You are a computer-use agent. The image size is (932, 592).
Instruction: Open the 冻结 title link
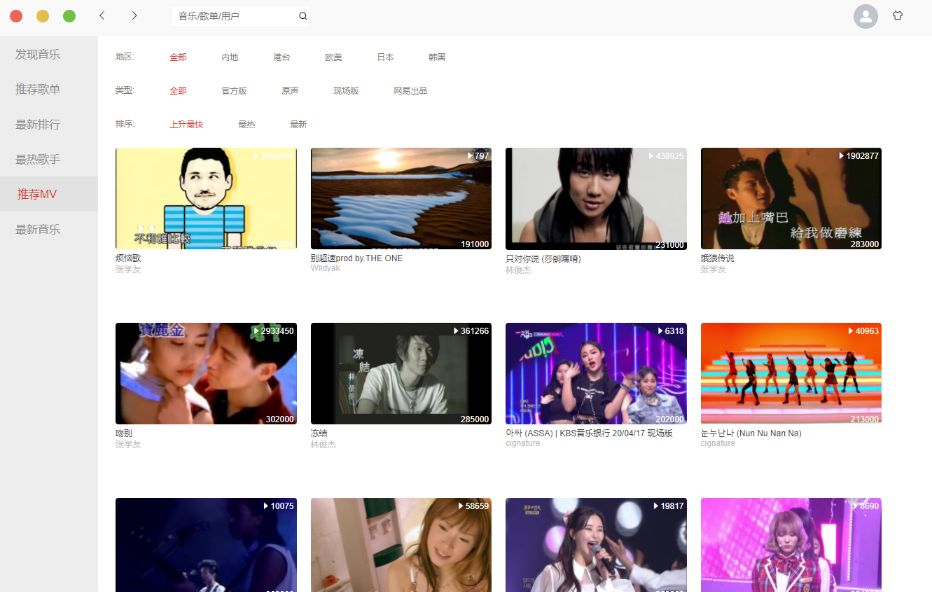coord(319,433)
